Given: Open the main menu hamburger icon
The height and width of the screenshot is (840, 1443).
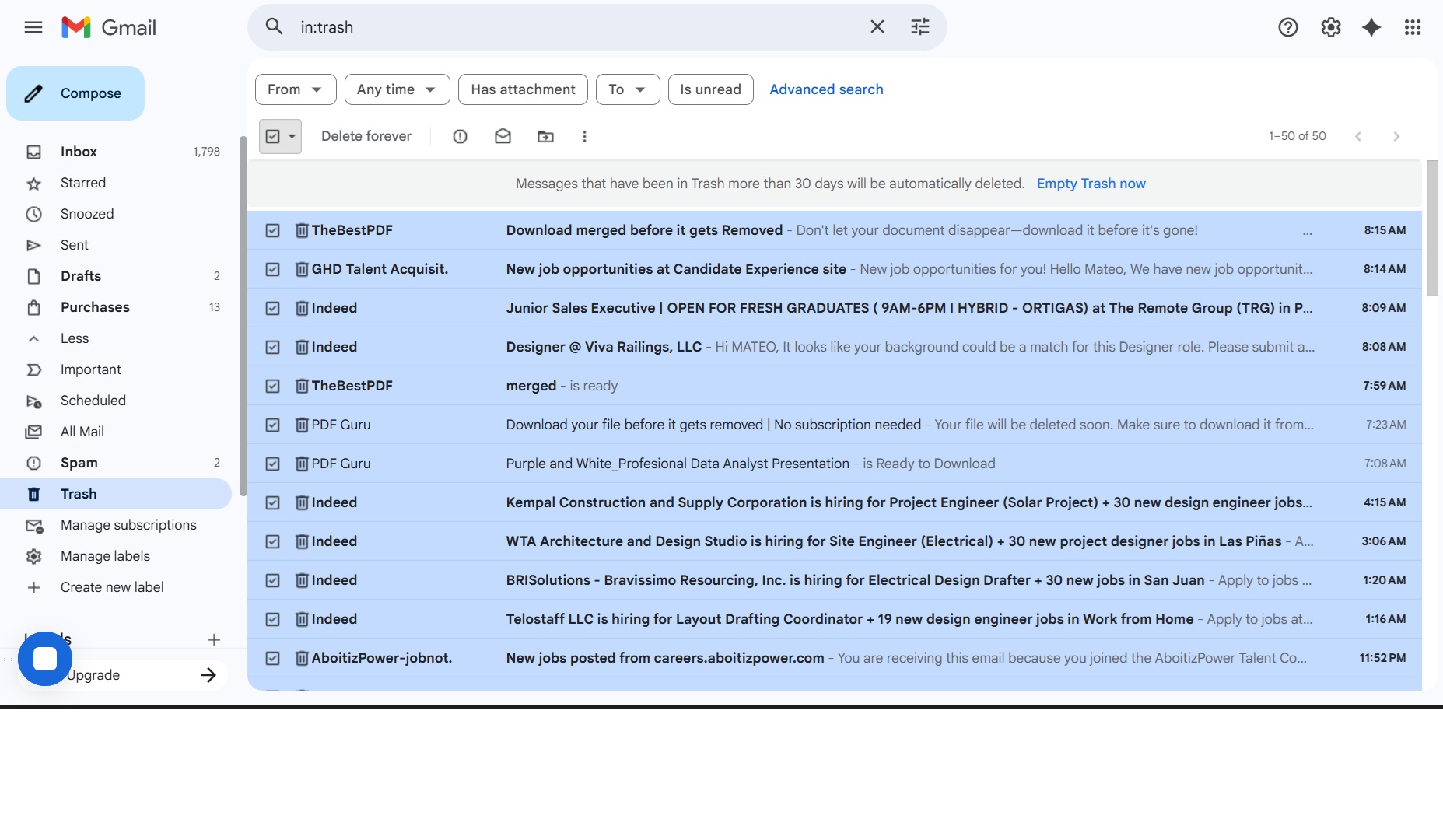Looking at the screenshot, I should pos(33,28).
